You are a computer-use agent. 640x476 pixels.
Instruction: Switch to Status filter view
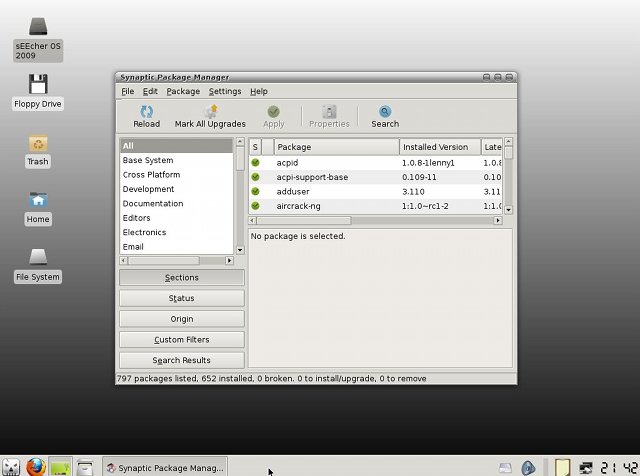coord(182,298)
